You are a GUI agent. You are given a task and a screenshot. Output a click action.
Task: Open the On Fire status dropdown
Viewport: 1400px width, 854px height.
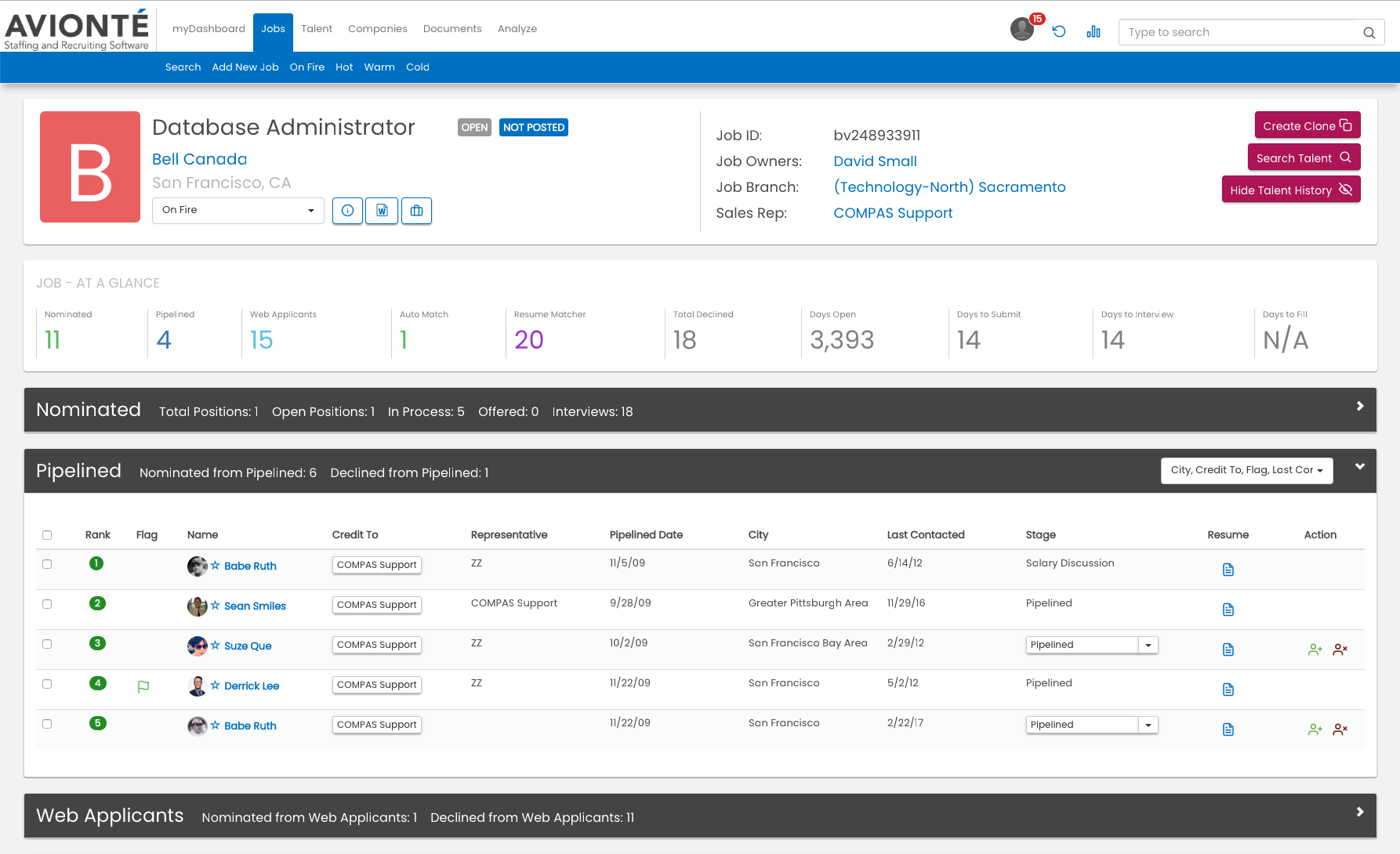point(238,210)
